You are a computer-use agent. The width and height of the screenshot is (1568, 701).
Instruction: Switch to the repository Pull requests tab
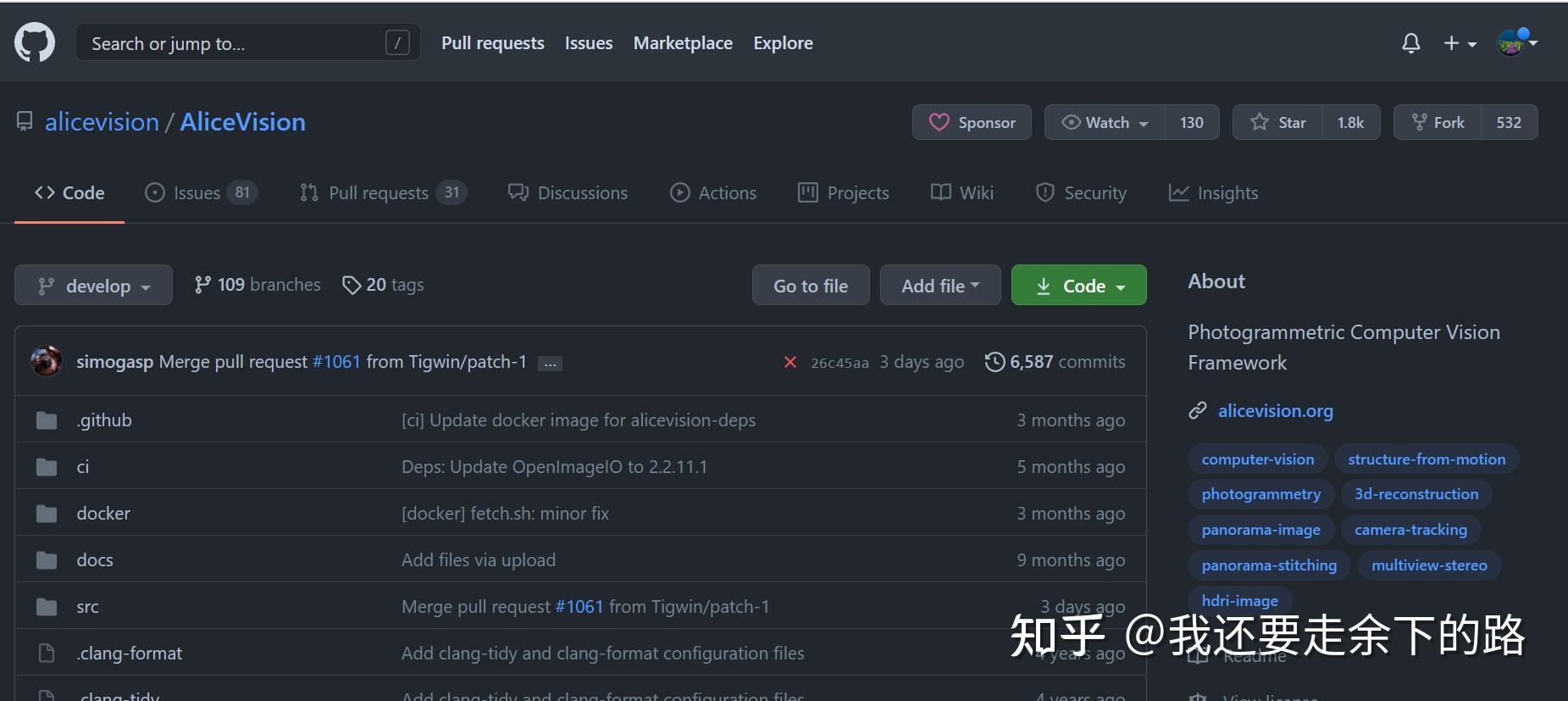[383, 192]
